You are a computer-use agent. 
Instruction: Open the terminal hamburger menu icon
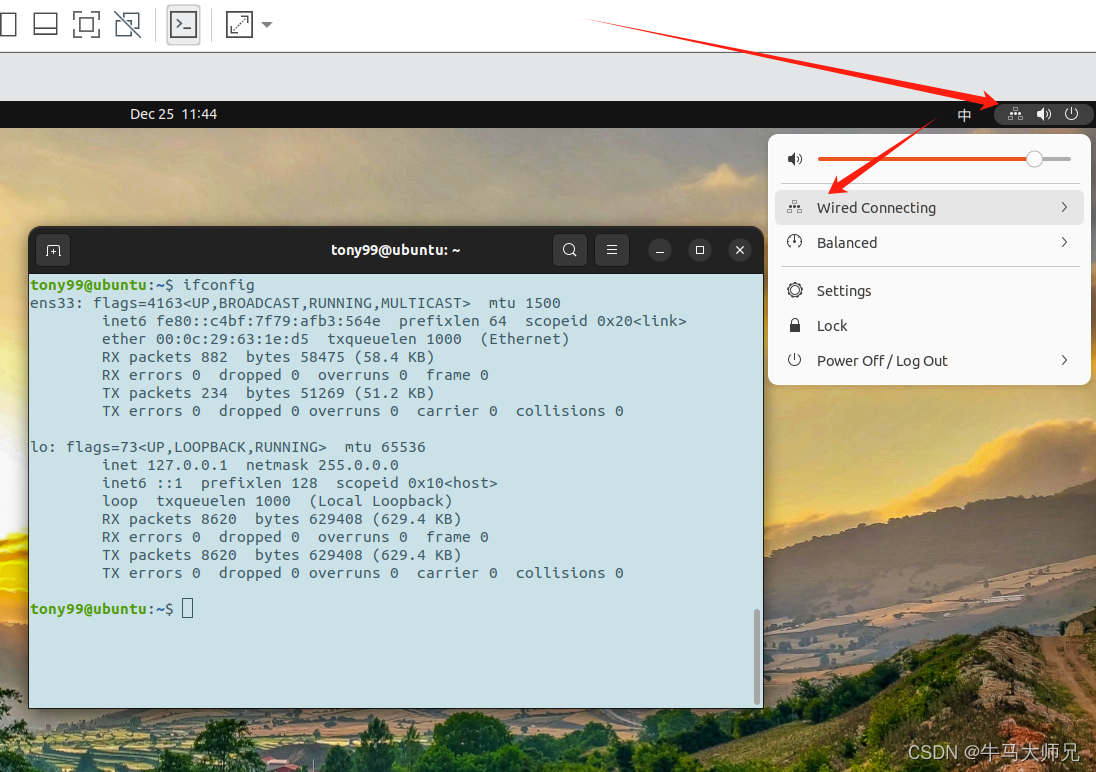tap(612, 250)
